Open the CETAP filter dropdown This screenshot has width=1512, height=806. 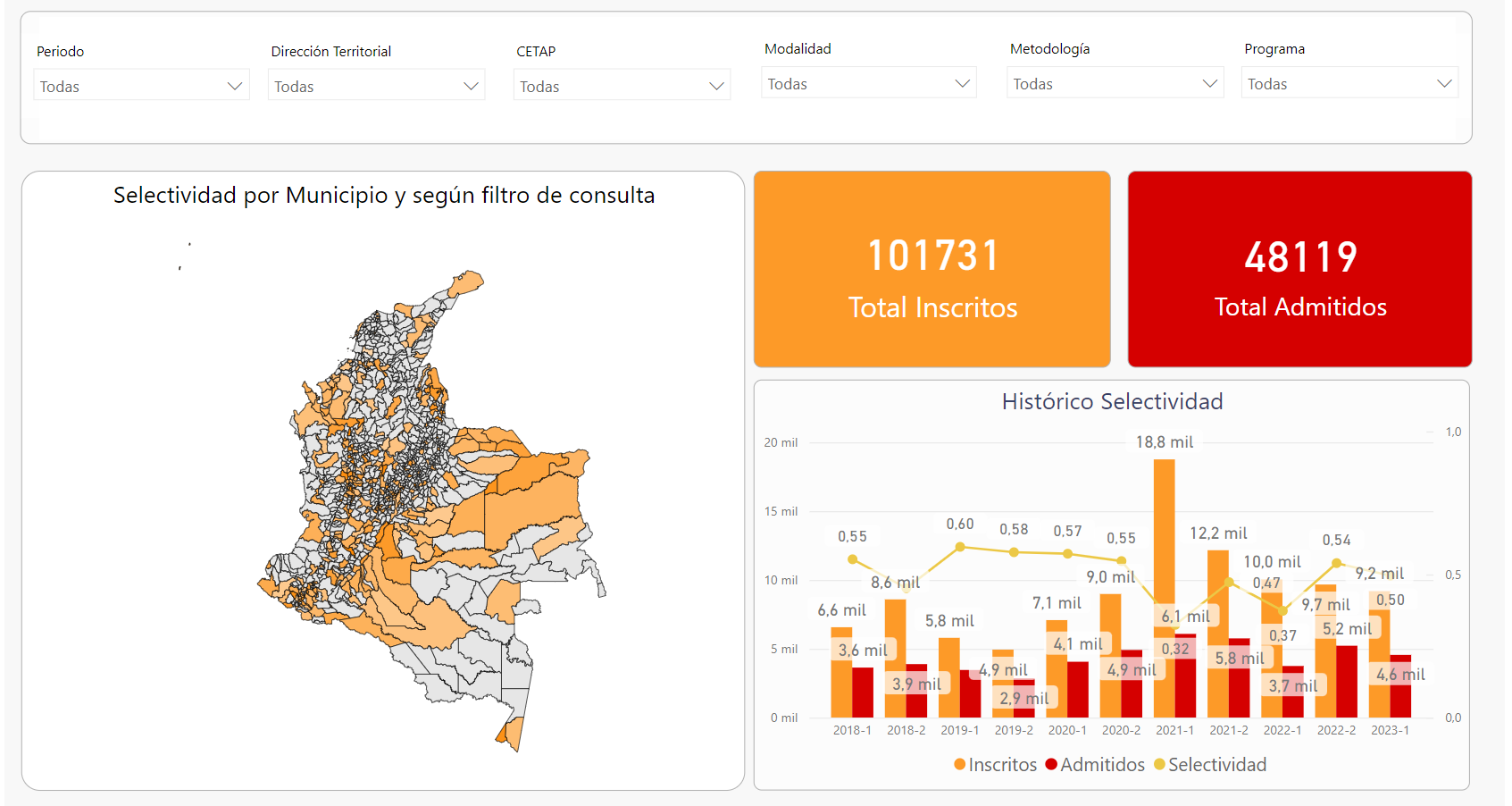pyautogui.click(x=622, y=86)
